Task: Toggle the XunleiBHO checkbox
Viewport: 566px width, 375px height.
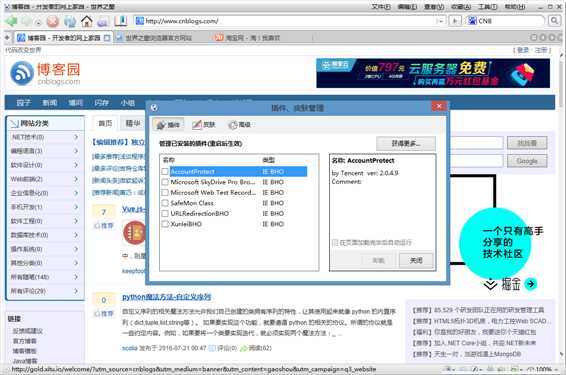Action: tap(165, 224)
